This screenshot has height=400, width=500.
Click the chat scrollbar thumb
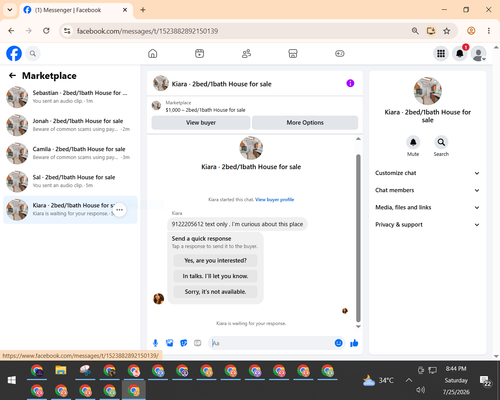(x=358, y=238)
